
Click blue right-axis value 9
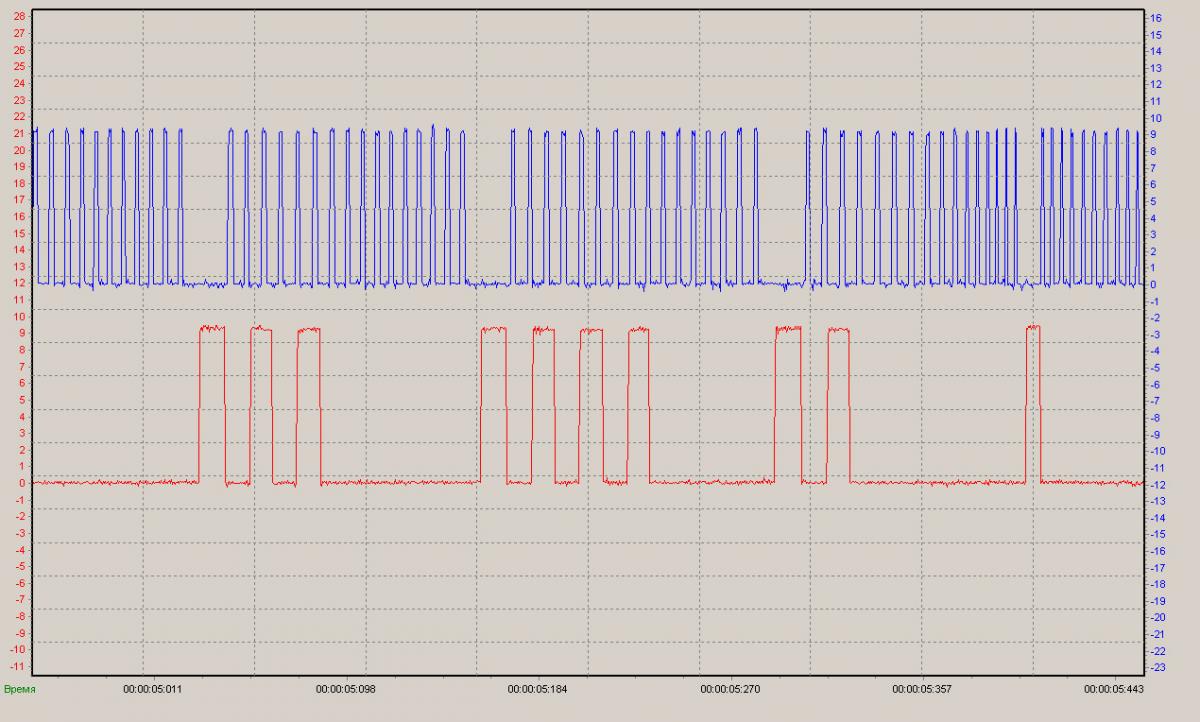[x=1154, y=134]
